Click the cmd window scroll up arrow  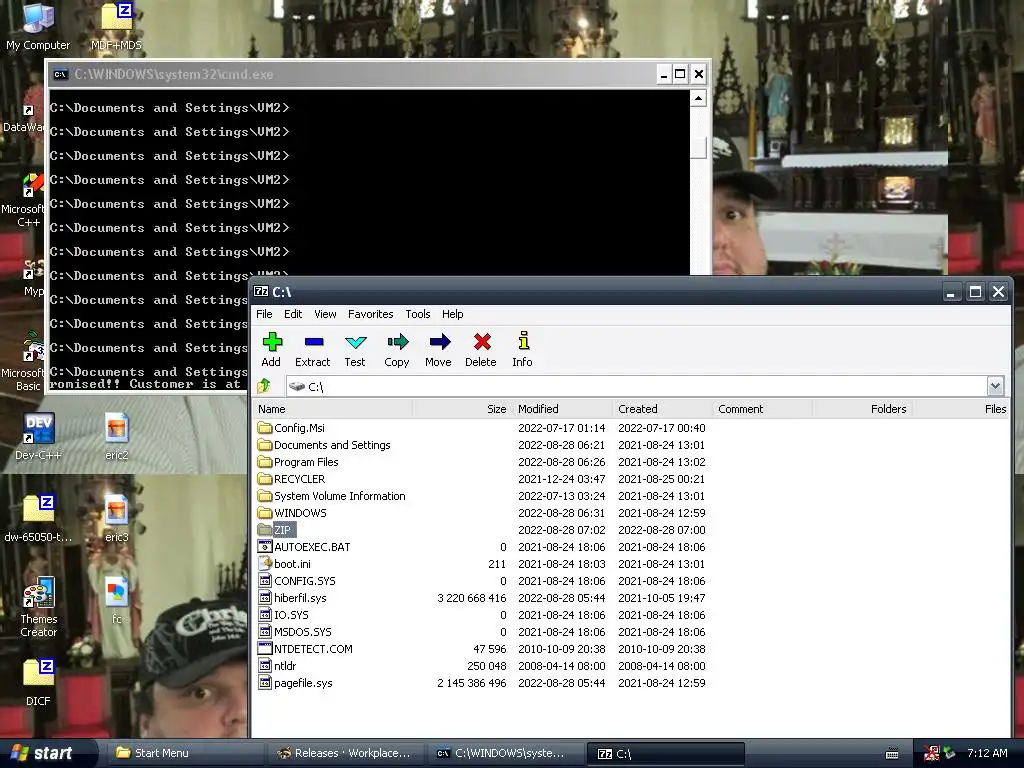coord(698,99)
